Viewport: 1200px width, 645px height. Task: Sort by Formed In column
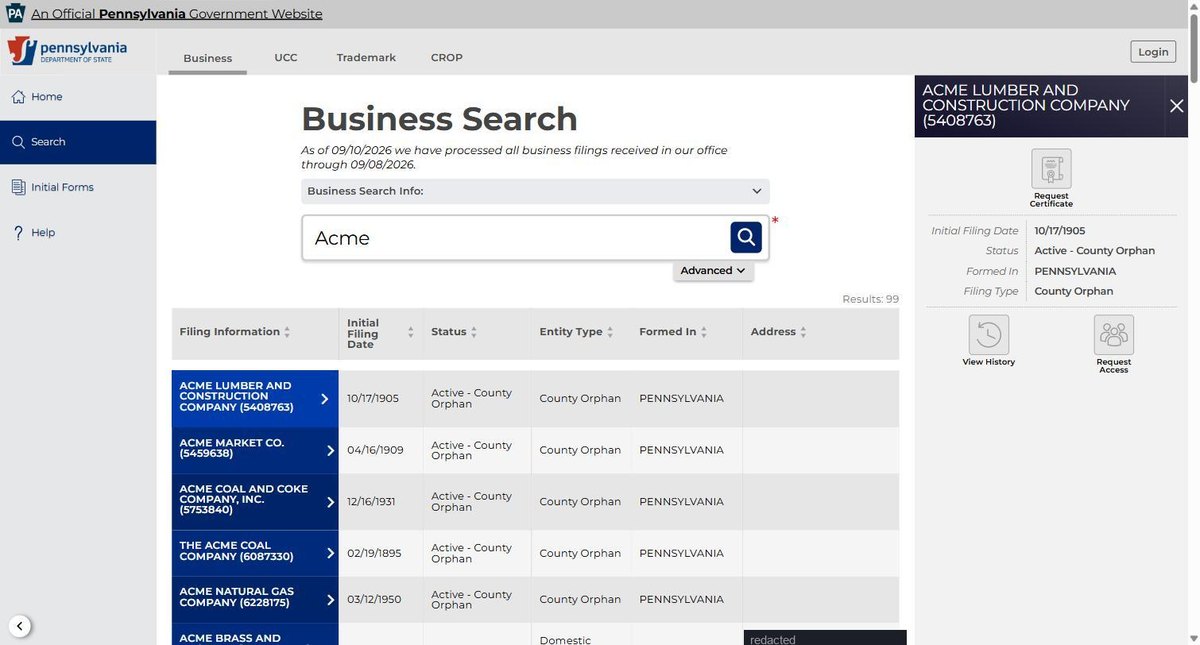pyautogui.click(x=673, y=332)
